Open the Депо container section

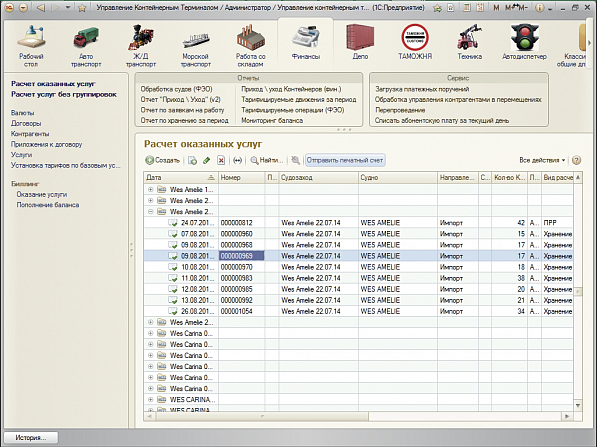pos(360,42)
